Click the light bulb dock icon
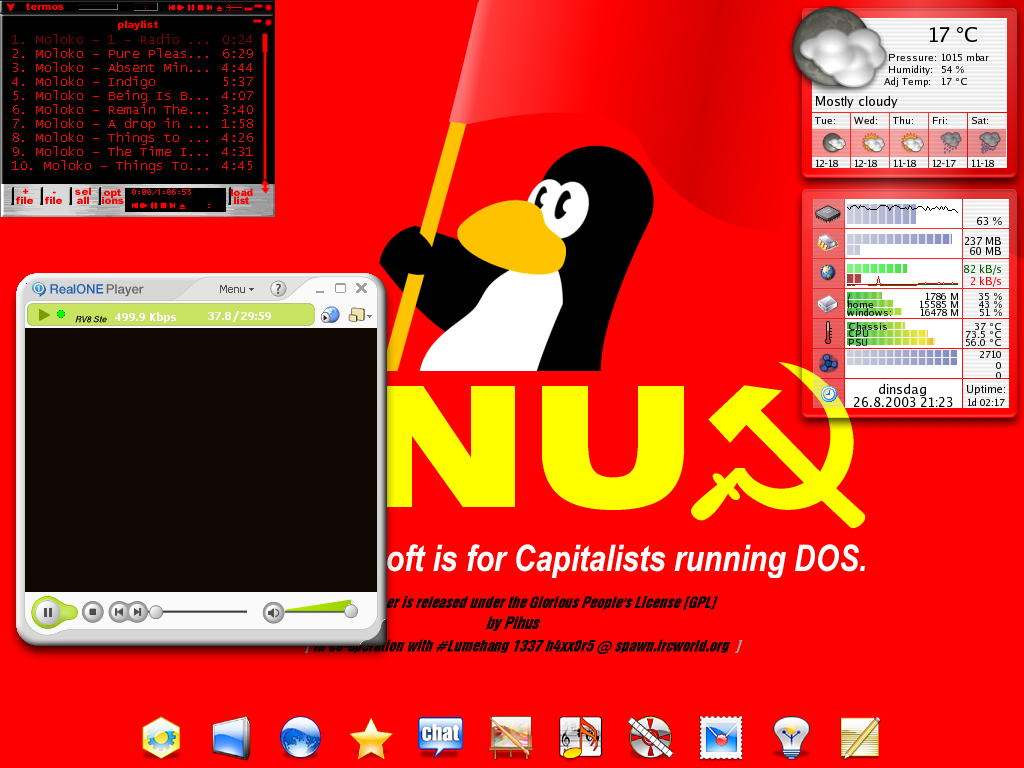This screenshot has width=1024, height=768. pos(790,737)
